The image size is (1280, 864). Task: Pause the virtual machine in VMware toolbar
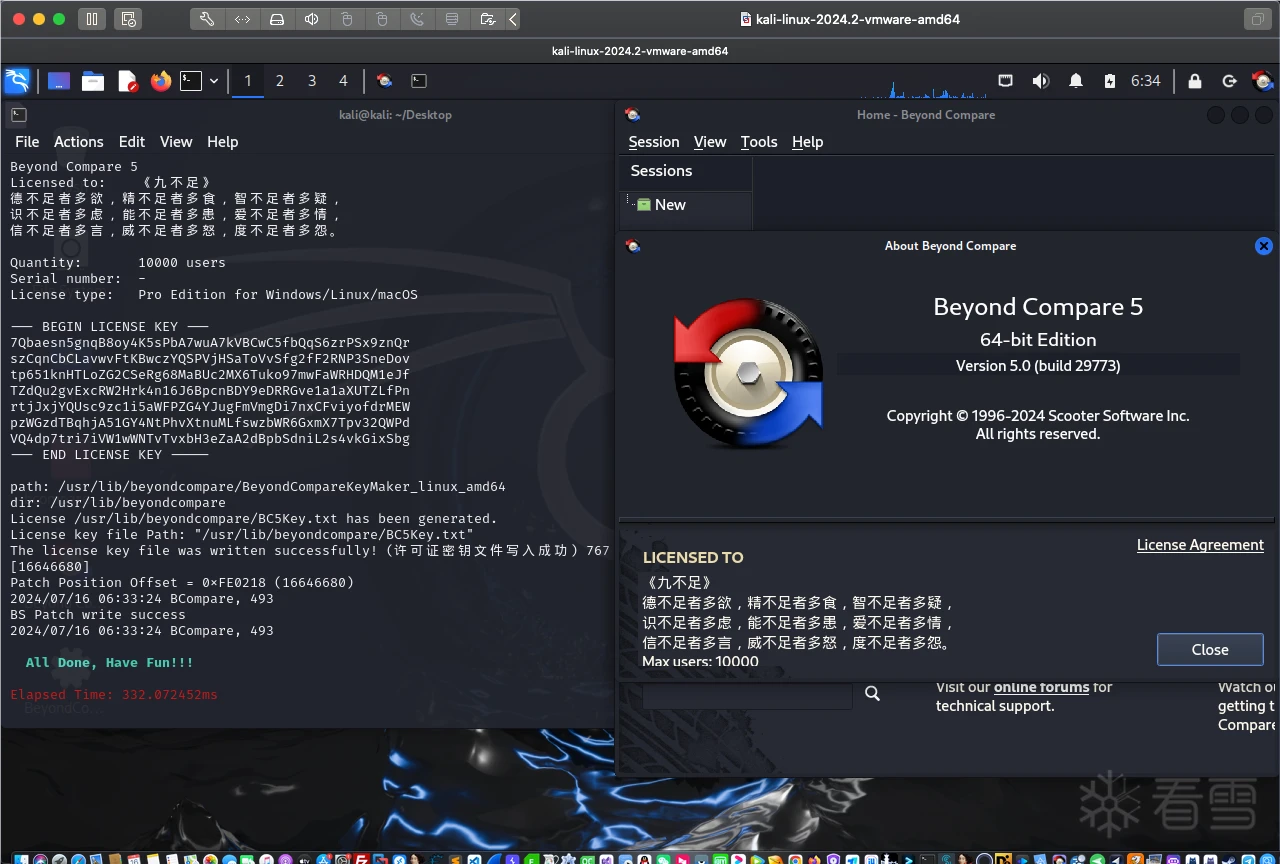click(91, 19)
